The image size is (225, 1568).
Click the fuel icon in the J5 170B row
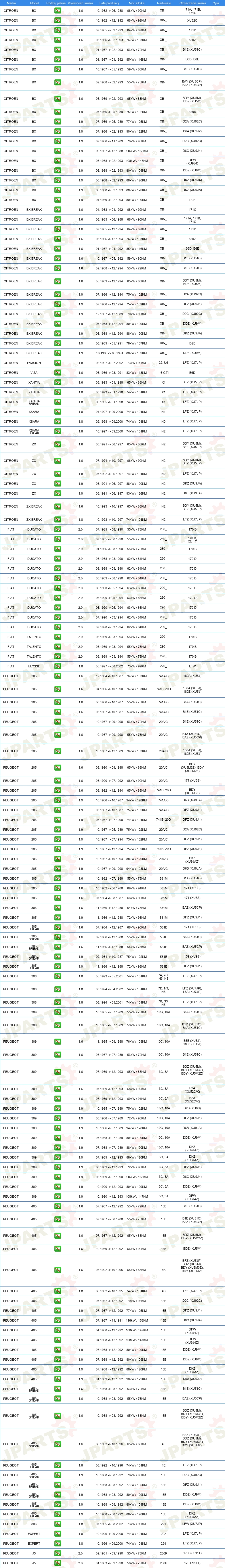click(x=57, y=1553)
